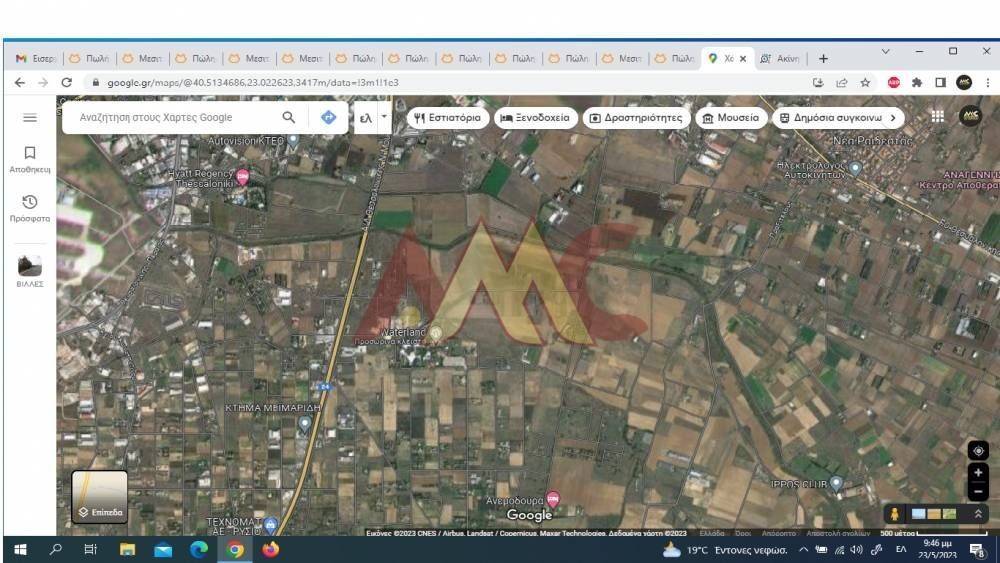Open directions with the blue arrow icon
This screenshot has width=1000, height=563.
pyautogui.click(x=328, y=117)
